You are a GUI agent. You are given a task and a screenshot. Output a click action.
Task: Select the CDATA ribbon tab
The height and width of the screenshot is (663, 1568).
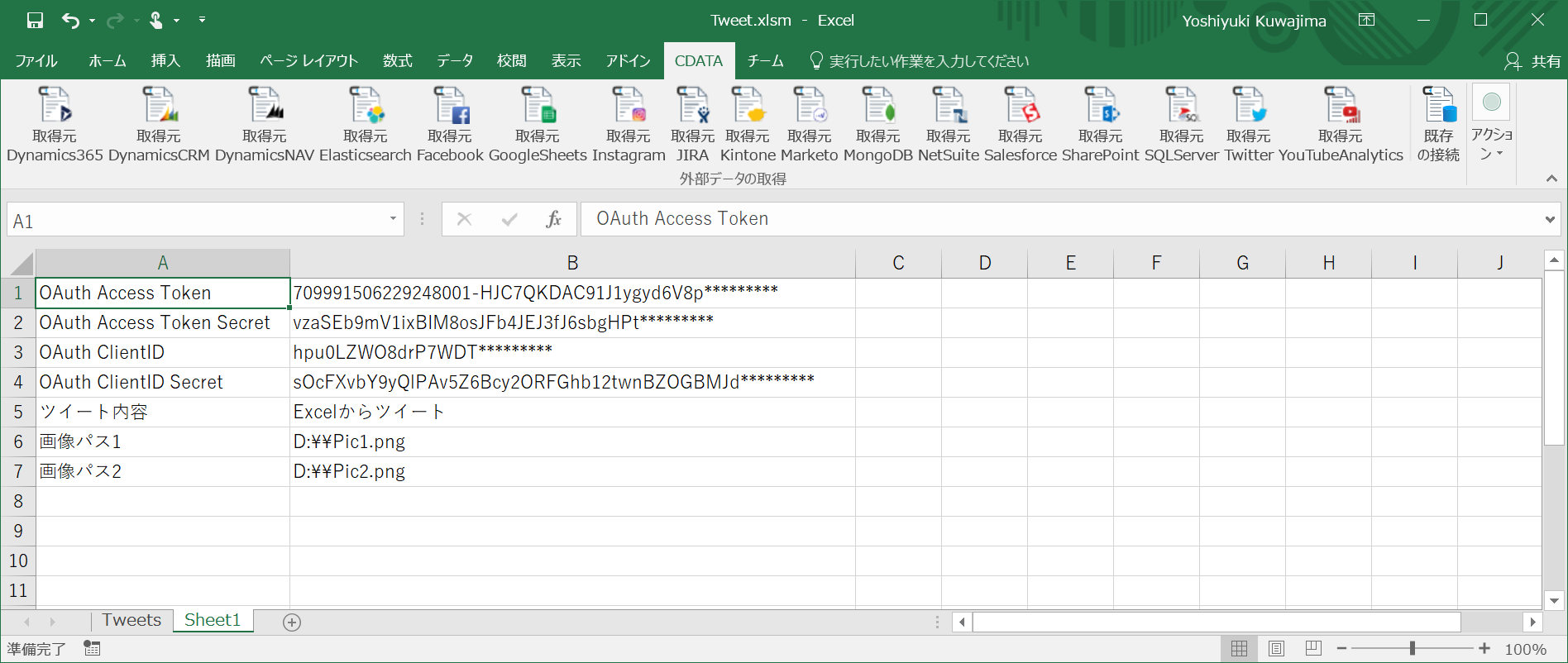(x=699, y=61)
